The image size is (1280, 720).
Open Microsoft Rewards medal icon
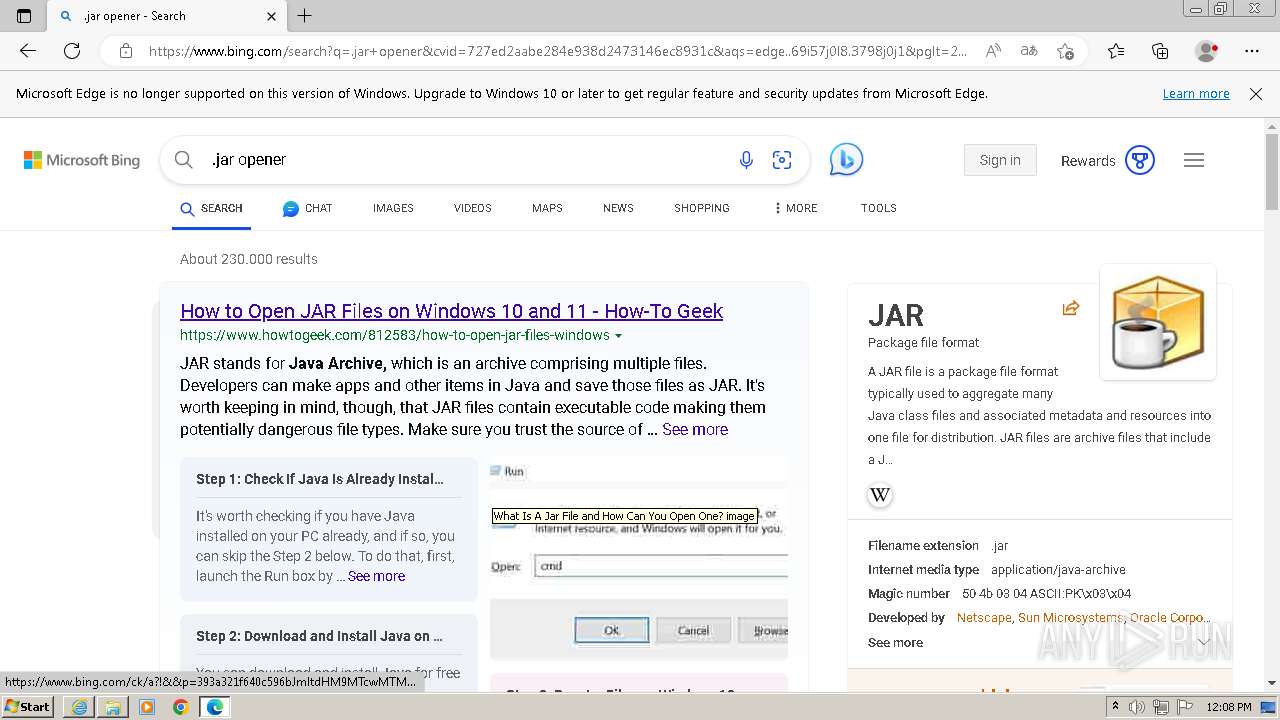click(x=1140, y=160)
